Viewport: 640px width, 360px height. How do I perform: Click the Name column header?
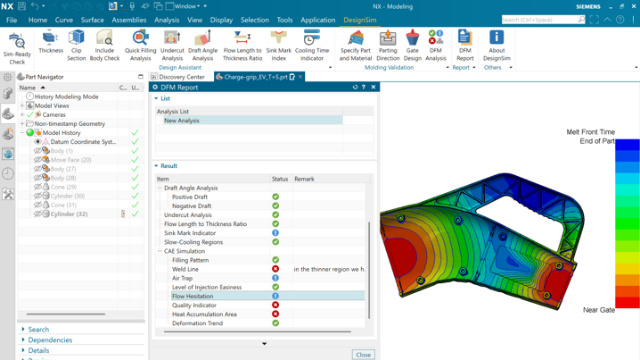[x=68, y=87]
